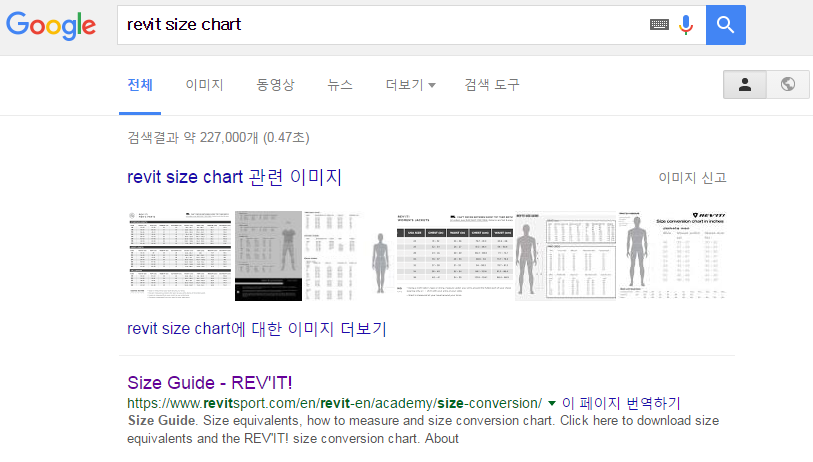Image resolution: width=813 pixels, height=462 pixels.
Task: Click the Google logo
Action: pyautogui.click(x=51, y=26)
